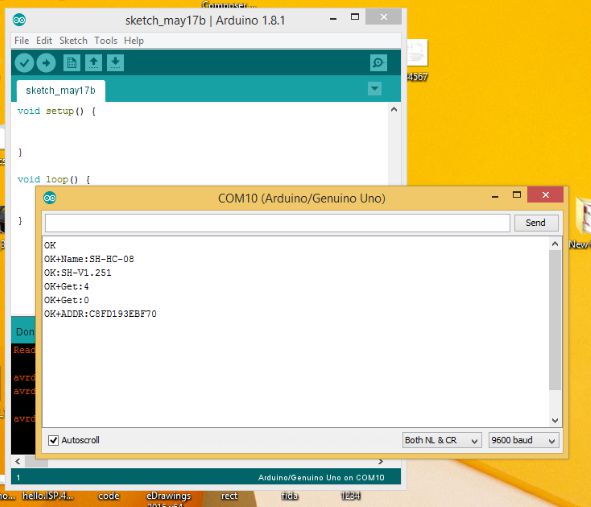
Task: Click Arduino logo icon in sketch window title bar
Action: [x=19, y=20]
